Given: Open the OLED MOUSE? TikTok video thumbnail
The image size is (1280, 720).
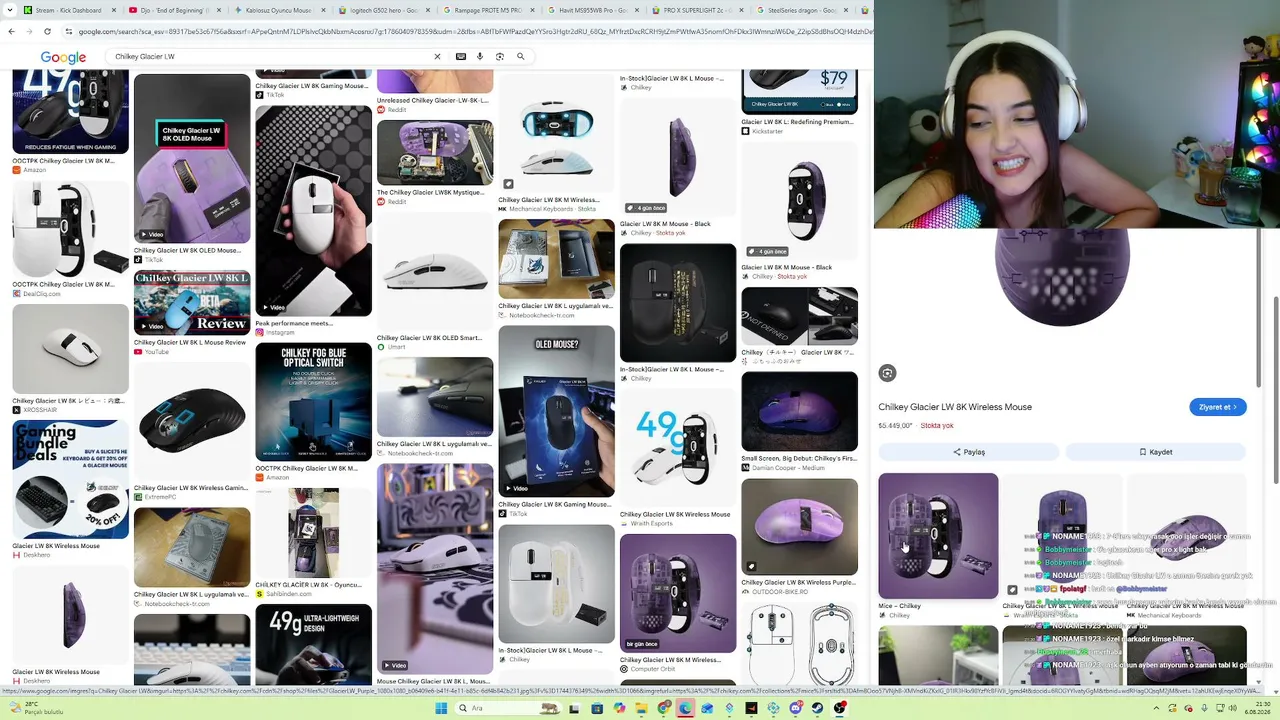Looking at the screenshot, I should 556,411.
